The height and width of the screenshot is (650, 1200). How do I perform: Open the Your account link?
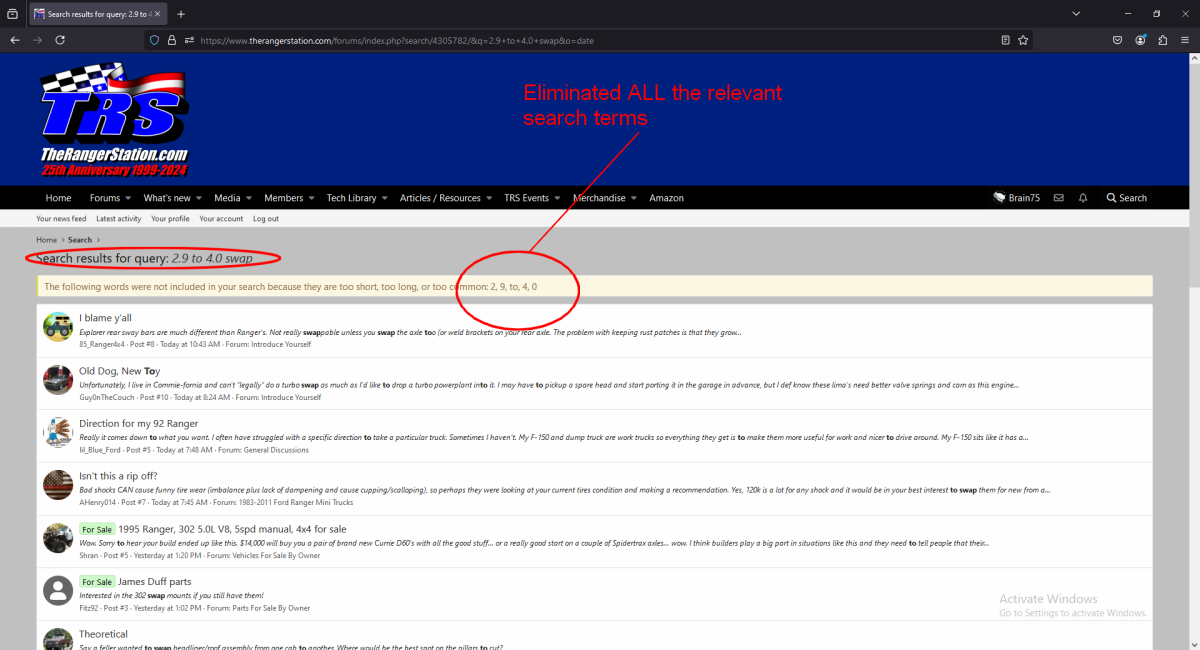(221, 219)
